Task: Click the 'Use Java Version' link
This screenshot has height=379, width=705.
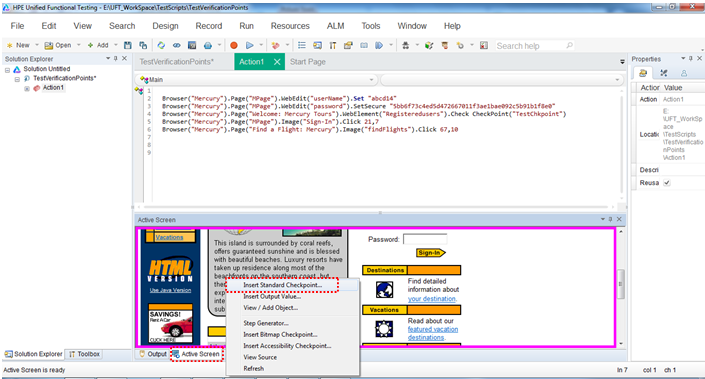Action: click(x=170, y=290)
